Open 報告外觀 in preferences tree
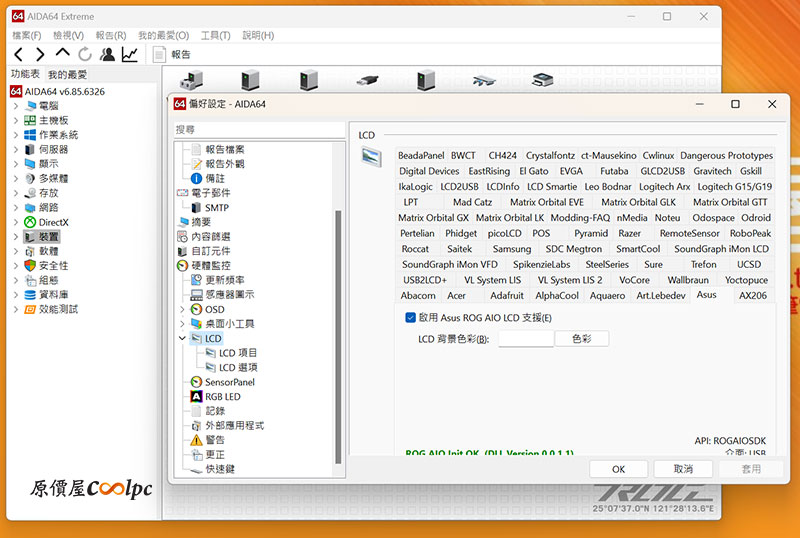Screen dimensions: 800x538 click(224, 164)
